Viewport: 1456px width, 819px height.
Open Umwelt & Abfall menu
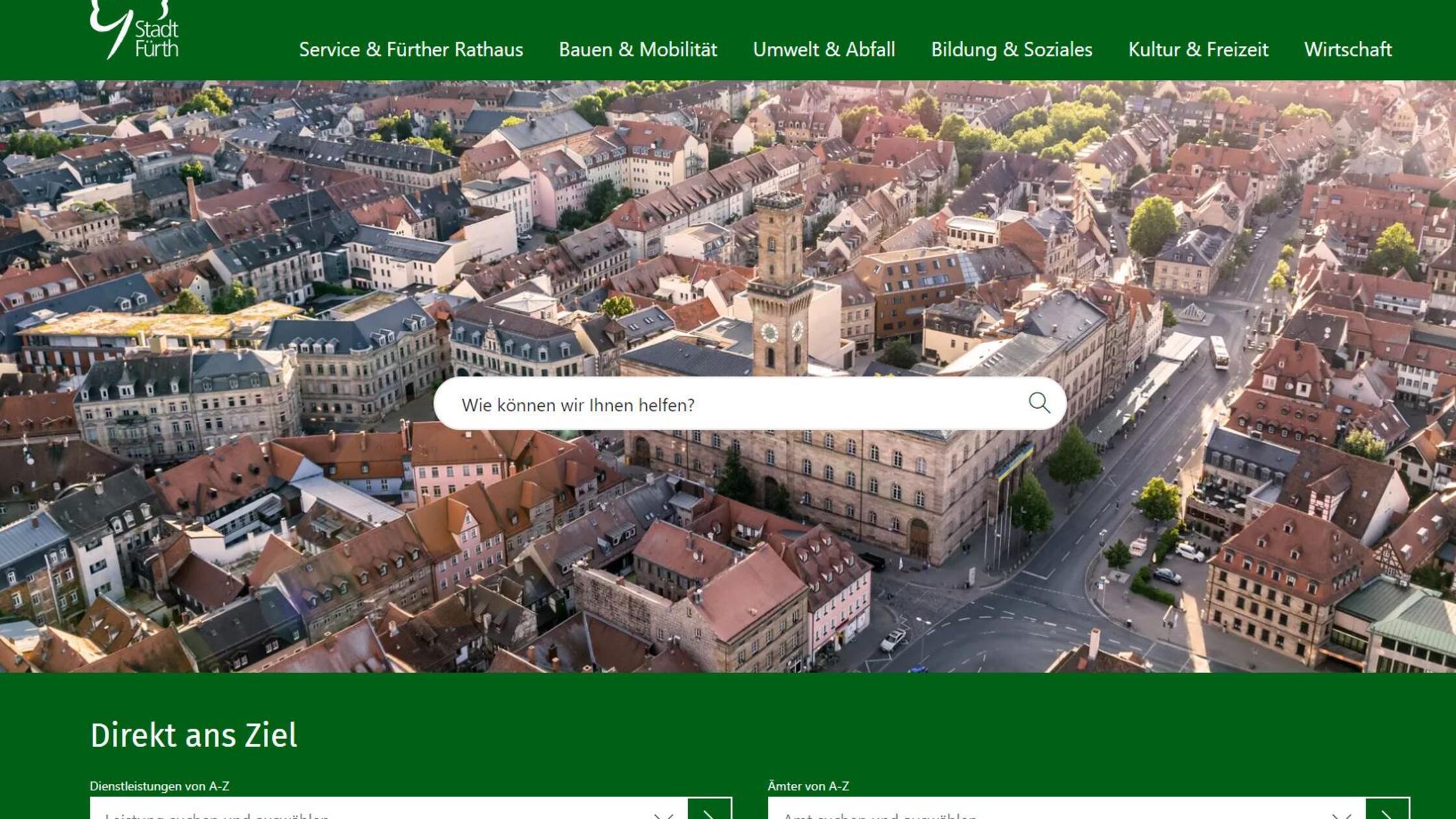point(824,49)
